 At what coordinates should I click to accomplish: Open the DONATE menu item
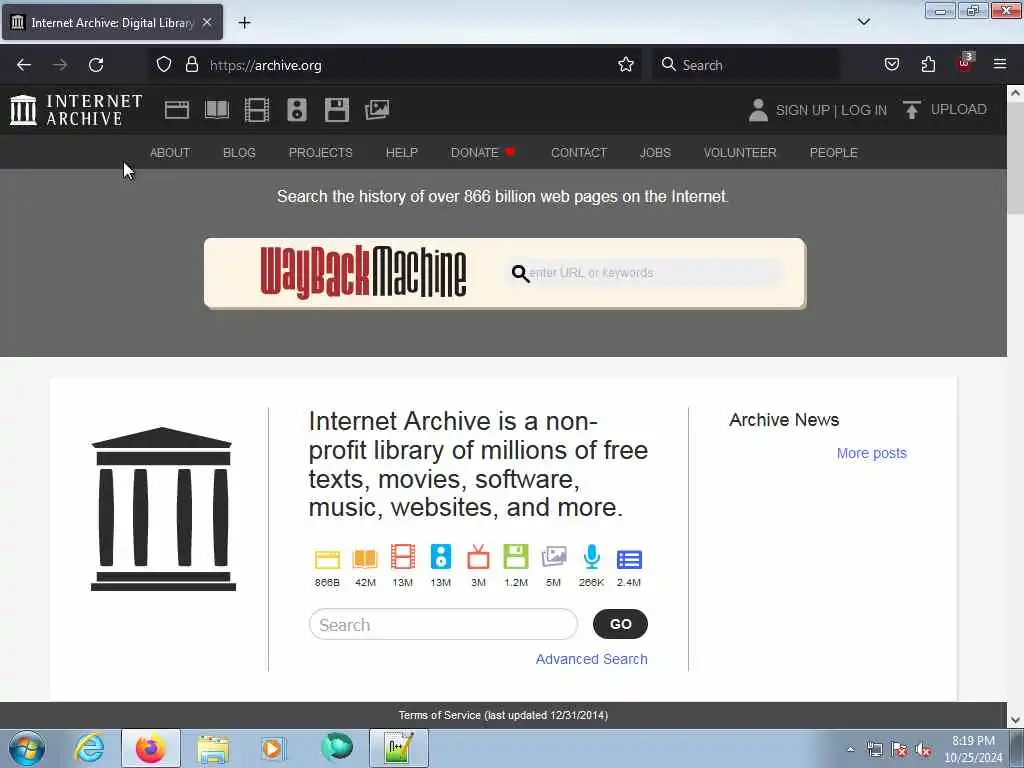[483, 153]
